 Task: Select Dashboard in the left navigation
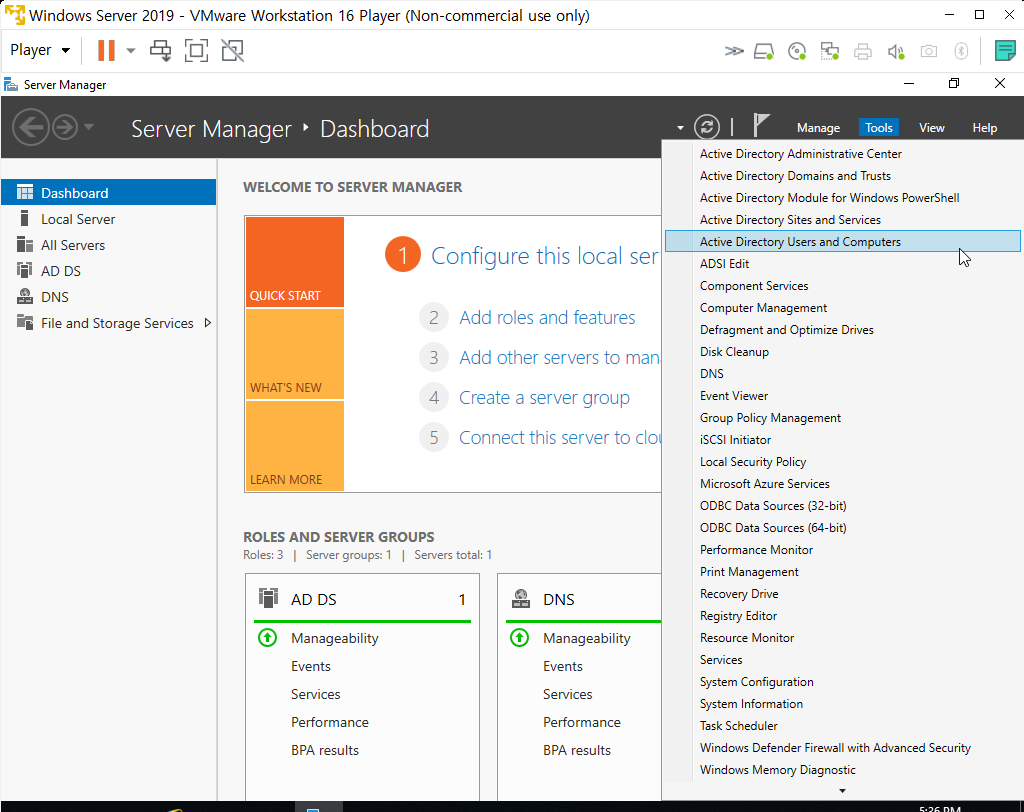click(x=108, y=193)
